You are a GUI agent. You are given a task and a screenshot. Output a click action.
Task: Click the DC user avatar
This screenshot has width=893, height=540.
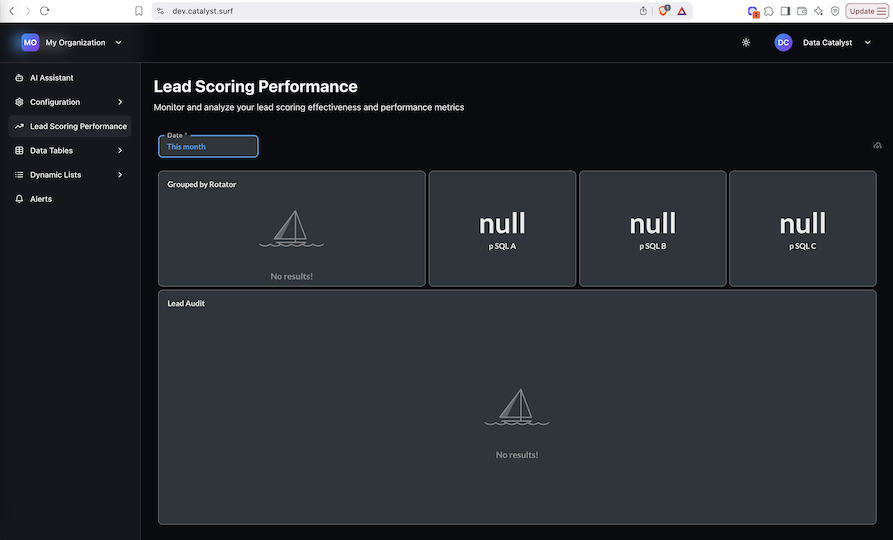[784, 42]
